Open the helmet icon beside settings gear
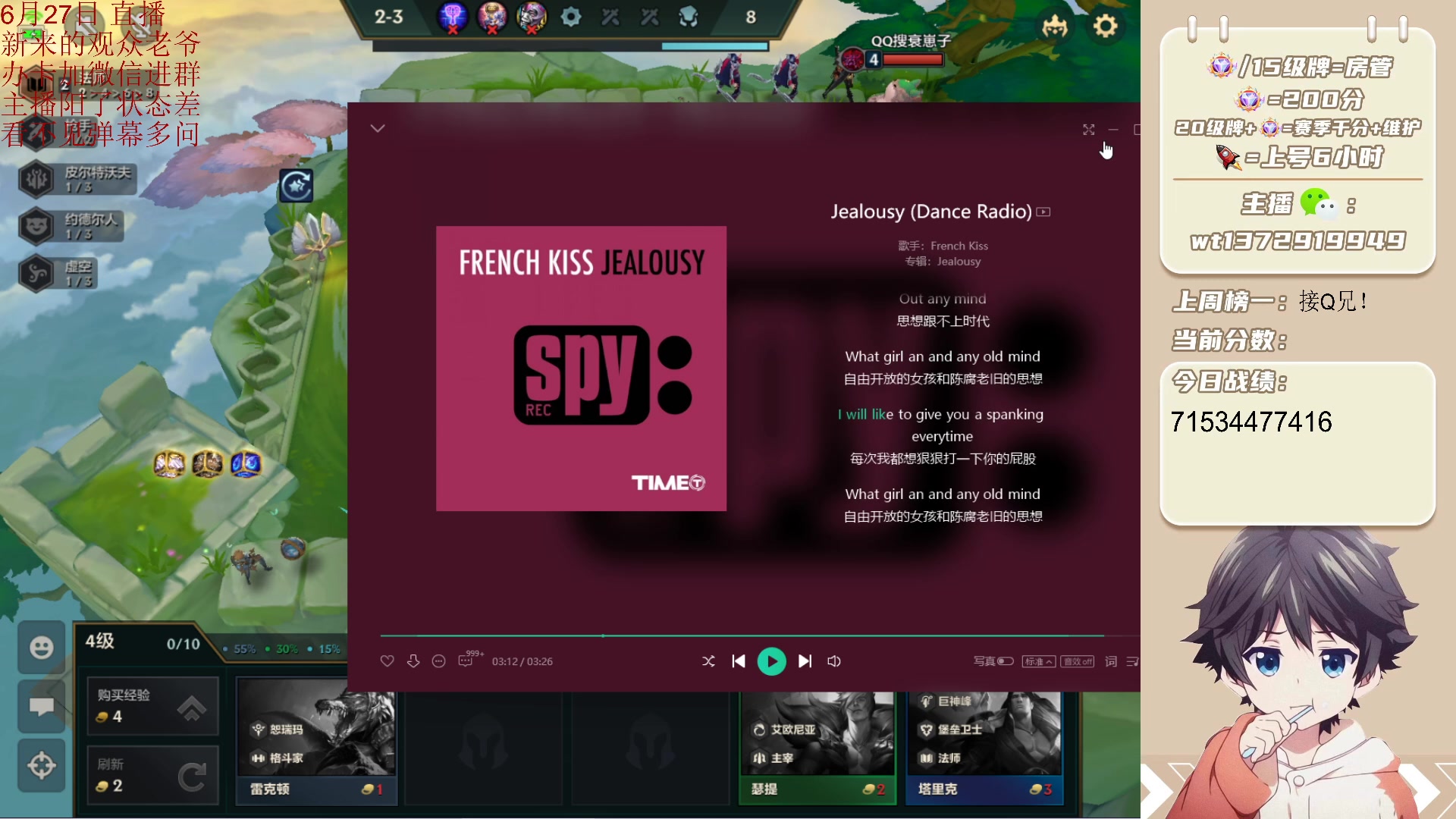This screenshot has height=819, width=1456. pyautogui.click(x=1055, y=27)
